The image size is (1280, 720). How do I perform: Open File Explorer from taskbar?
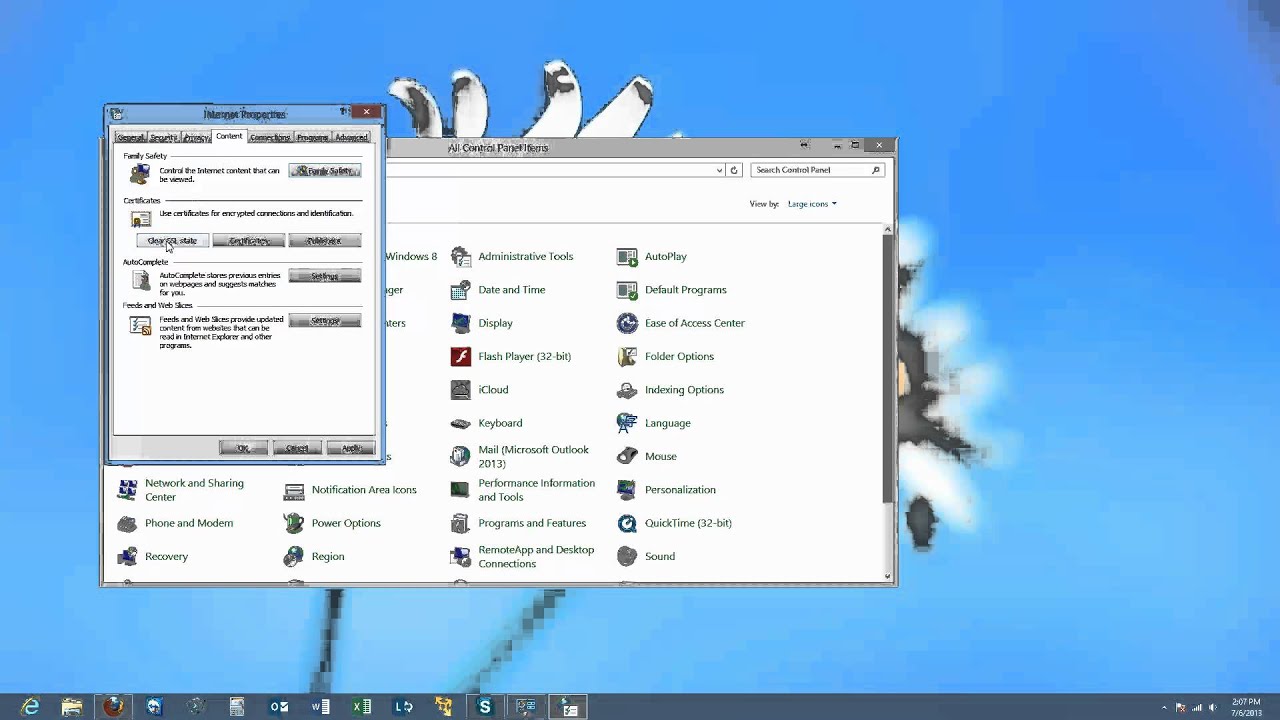[72, 706]
